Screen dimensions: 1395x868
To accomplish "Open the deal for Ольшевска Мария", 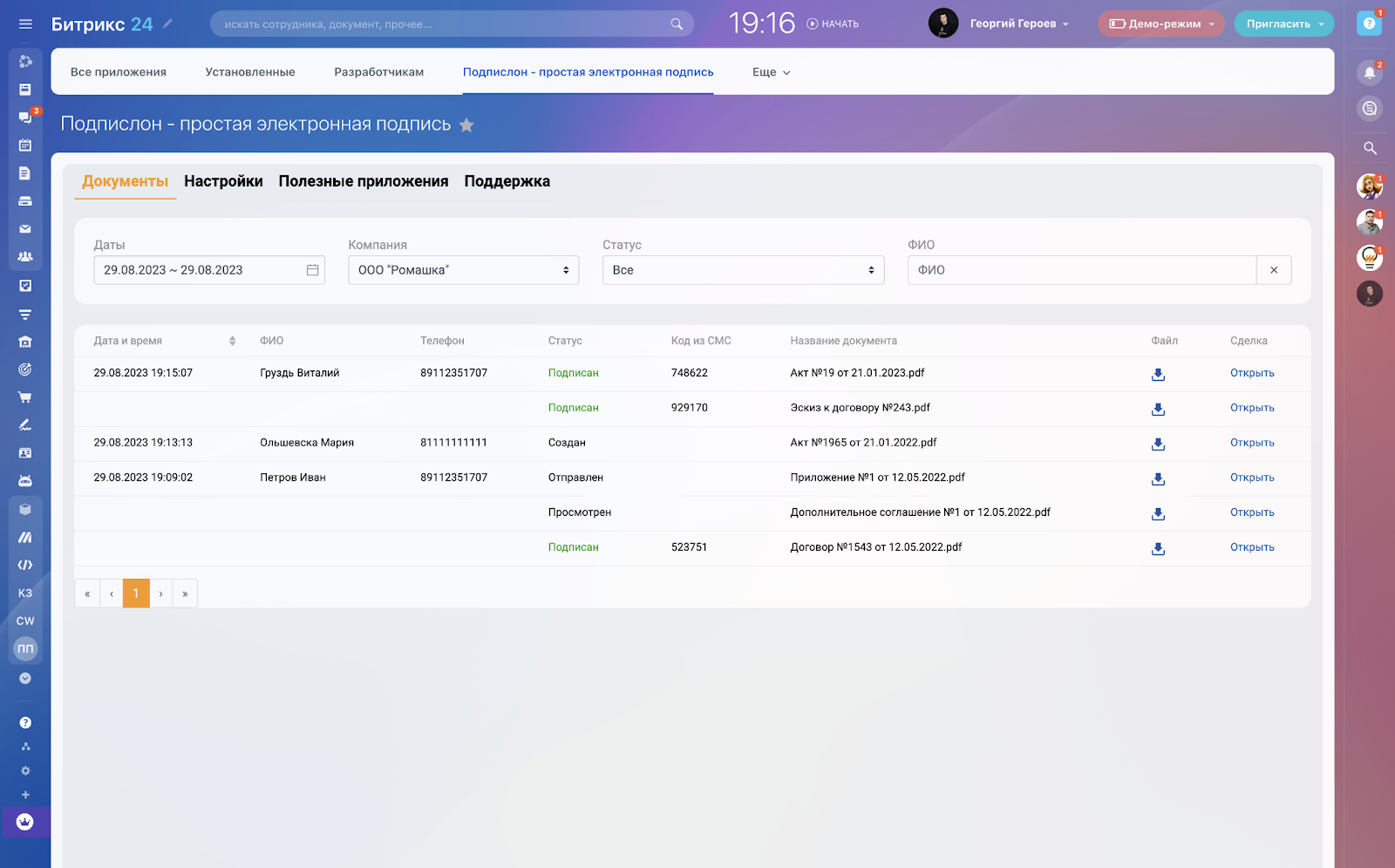I will (1252, 443).
